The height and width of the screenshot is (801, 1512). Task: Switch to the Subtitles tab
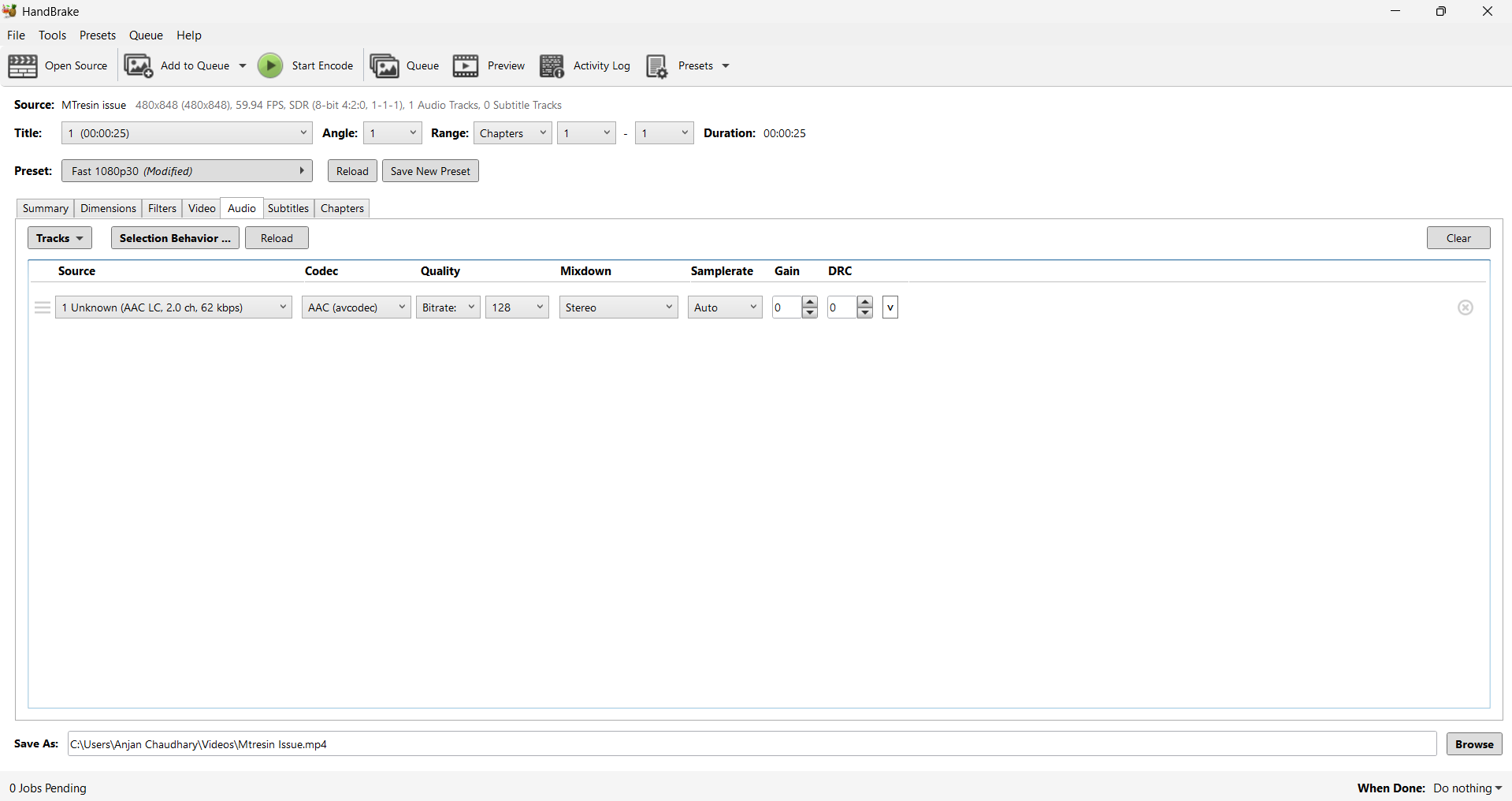pyautogui.click(x=288, y=208)
